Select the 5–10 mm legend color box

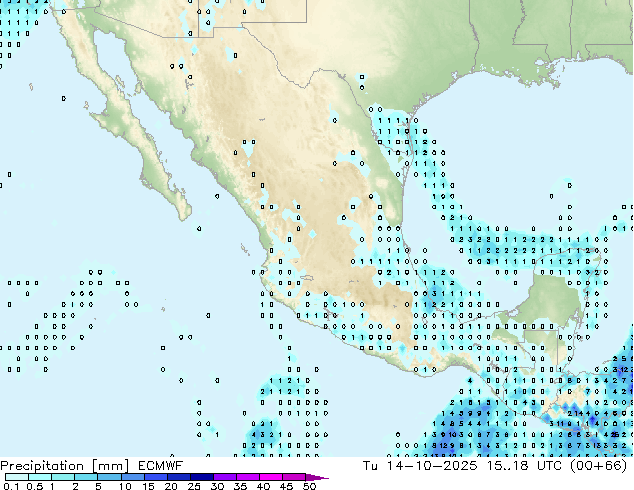[x=109, y=477]
